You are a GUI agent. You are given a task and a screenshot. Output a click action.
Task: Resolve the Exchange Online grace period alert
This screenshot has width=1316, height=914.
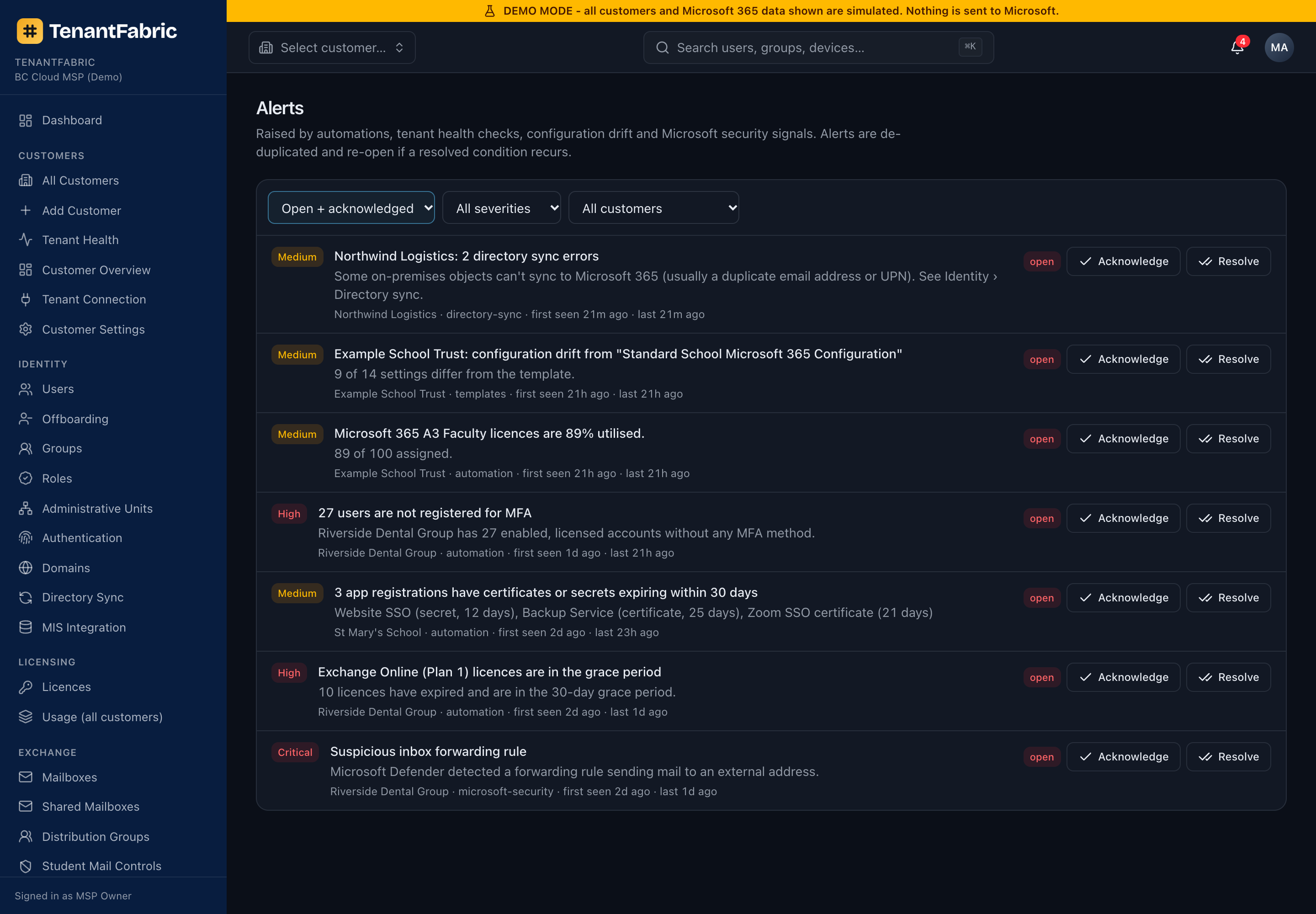(x=1228, y=677)
